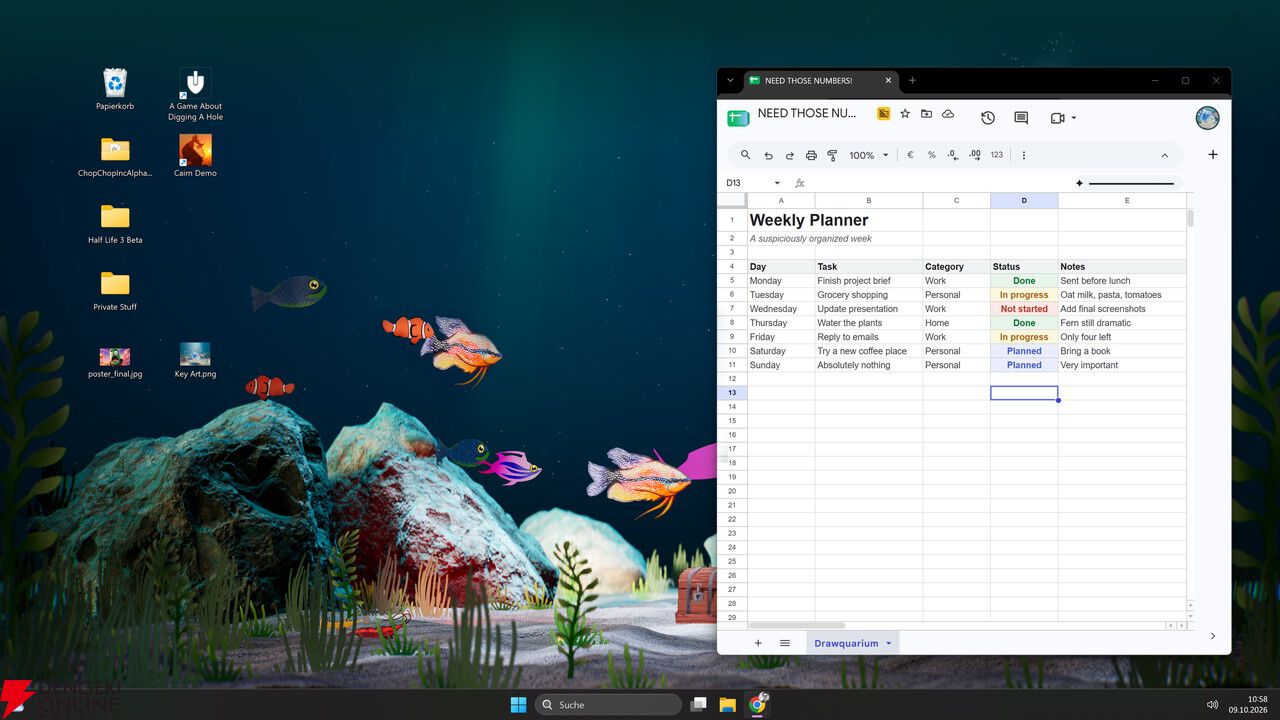Screen dimensions: 1280x720
Task: Open the Name box dropdown arrow
Action: (777, 183)
